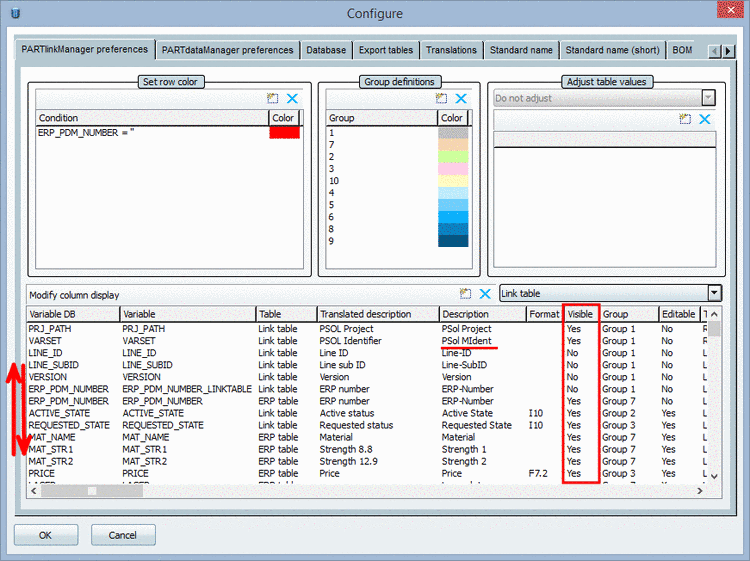Image resolution: width=750 pixels, height=561 pixels.
Task: Click the horizontal scrollbar of column table
Action: point(92,490)
